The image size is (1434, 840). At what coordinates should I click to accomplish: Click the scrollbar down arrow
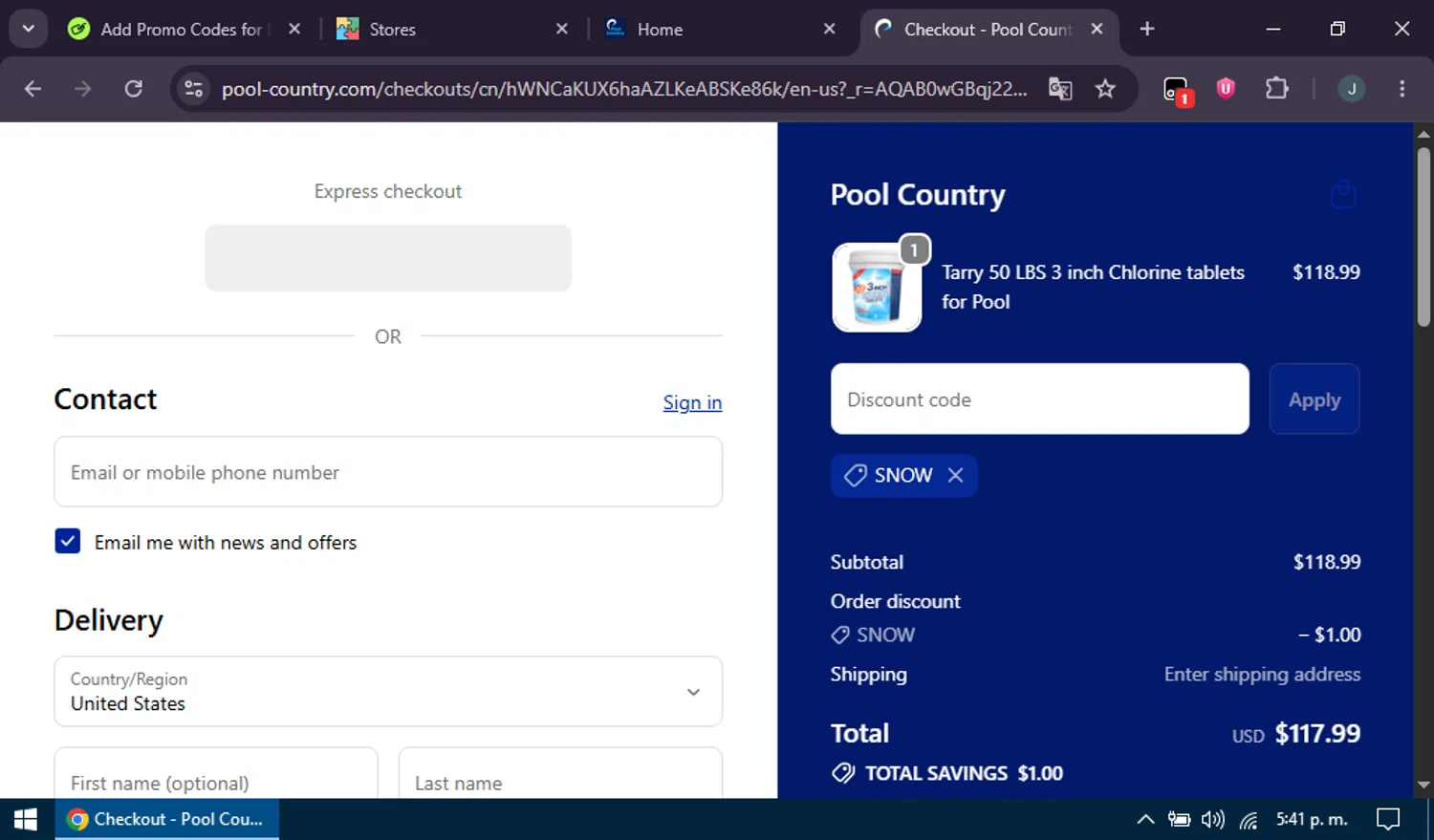1423,786
